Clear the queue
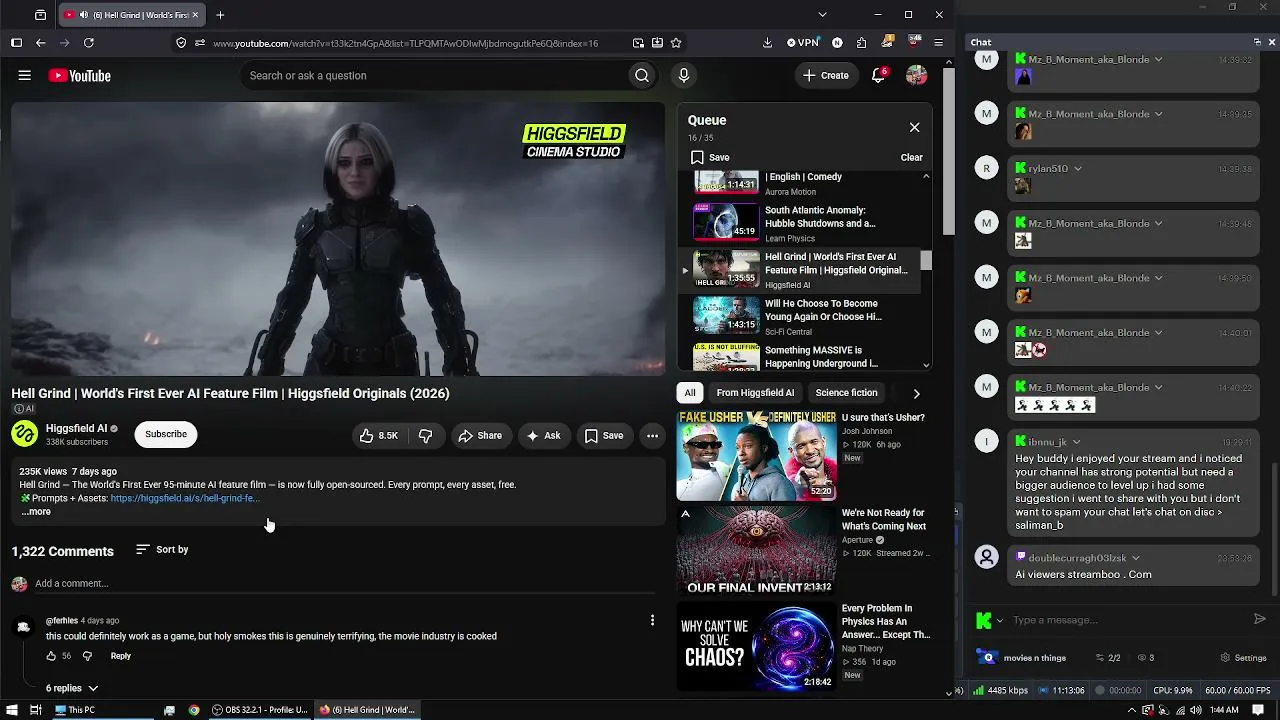The image size is (1280, 720). tap(911, 157)
